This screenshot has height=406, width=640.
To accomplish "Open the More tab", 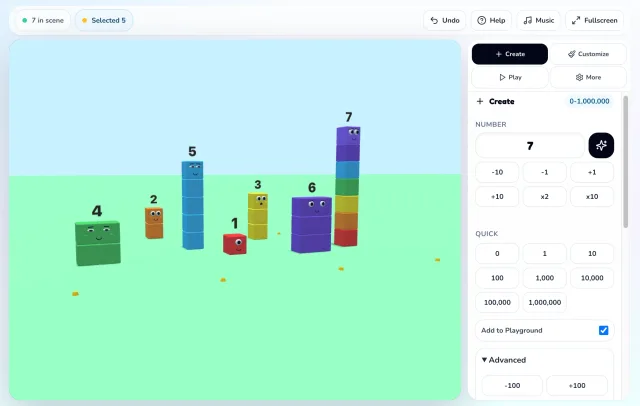I will point(588,77).
